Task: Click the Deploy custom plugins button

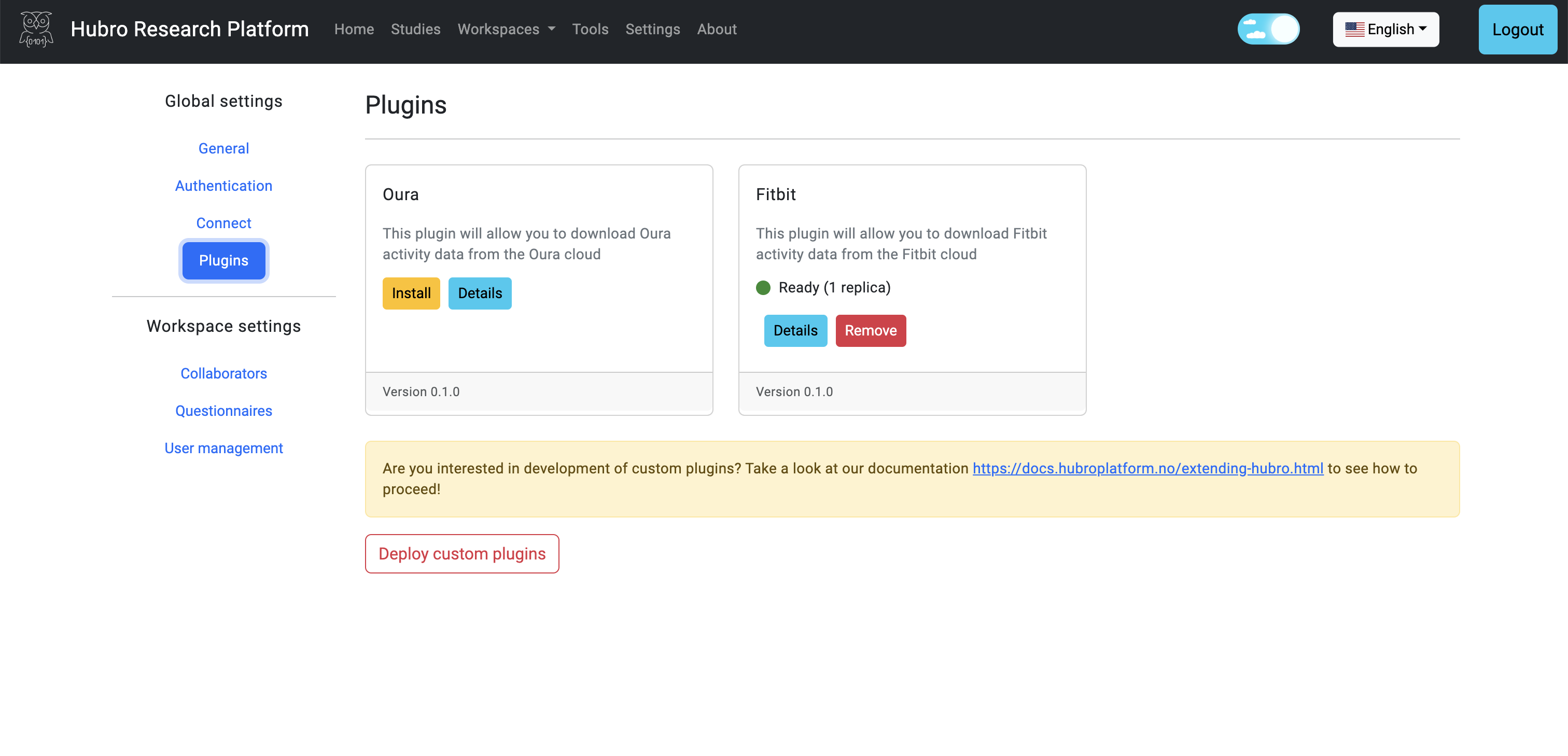Action: pyautogui.click(x=462, y=553)
